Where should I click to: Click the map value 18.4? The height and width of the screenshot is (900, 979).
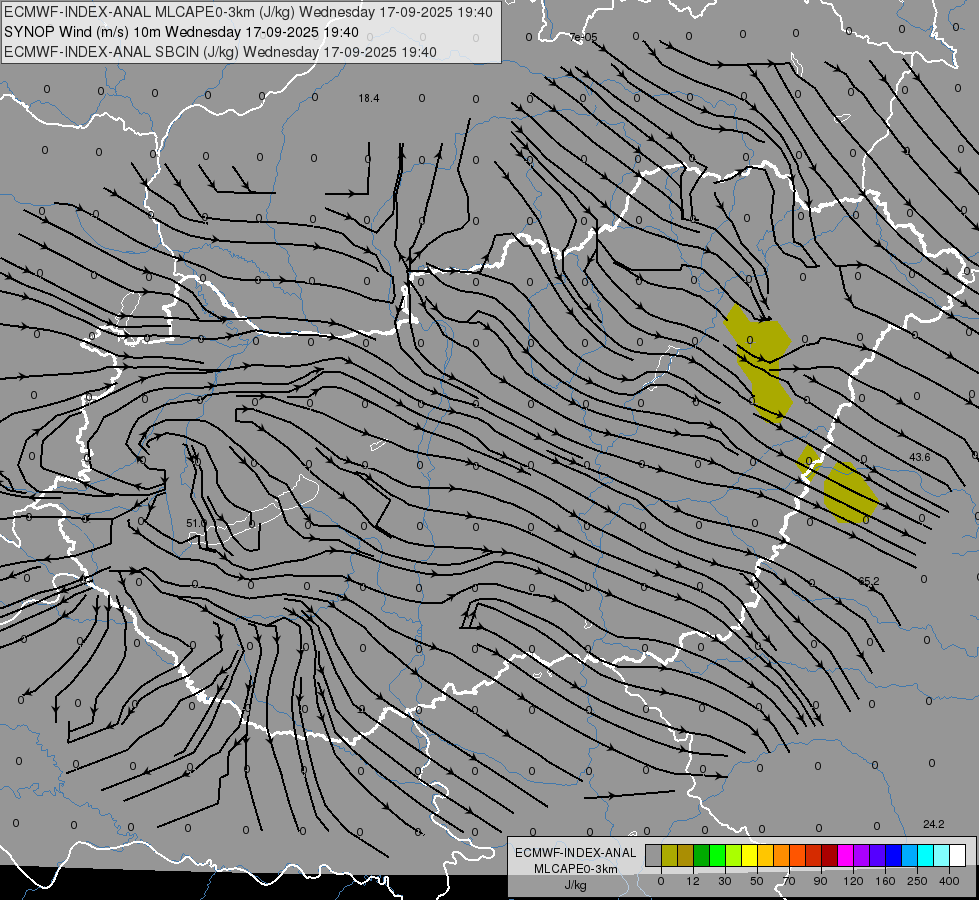[369, 98]
